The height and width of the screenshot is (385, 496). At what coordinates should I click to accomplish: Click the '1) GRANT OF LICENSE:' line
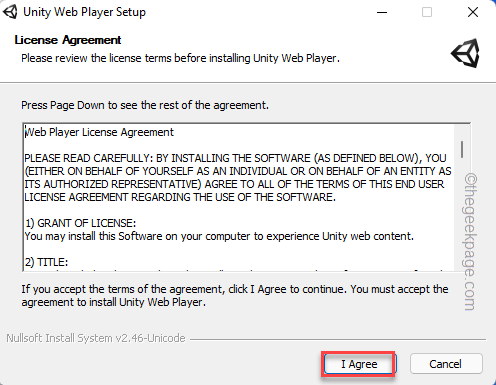click(x=80, y=223)
